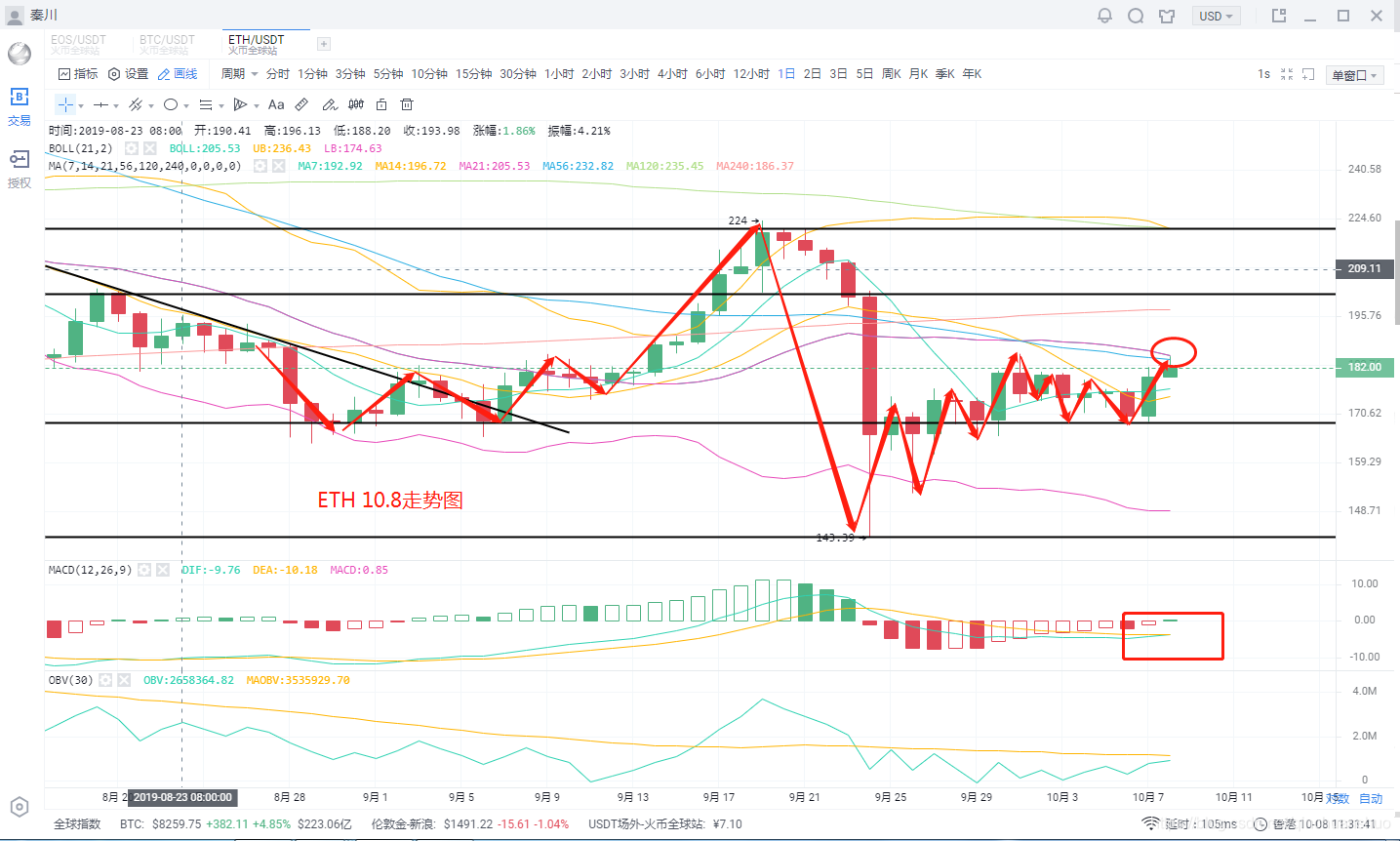Open the skin theme shirt icon
1400x841 pixels.
[x=1167, y=16]
